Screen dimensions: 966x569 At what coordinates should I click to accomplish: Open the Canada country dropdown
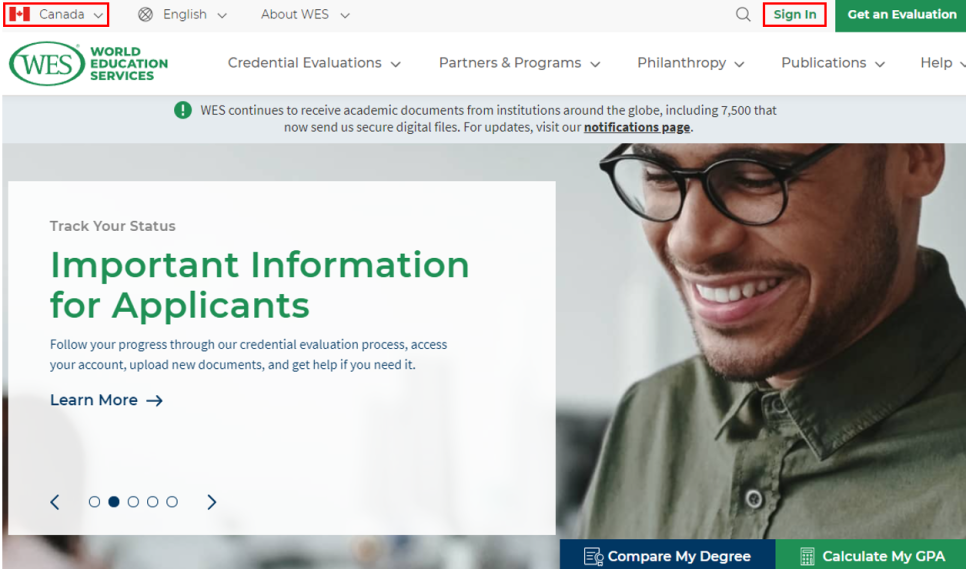56,14
